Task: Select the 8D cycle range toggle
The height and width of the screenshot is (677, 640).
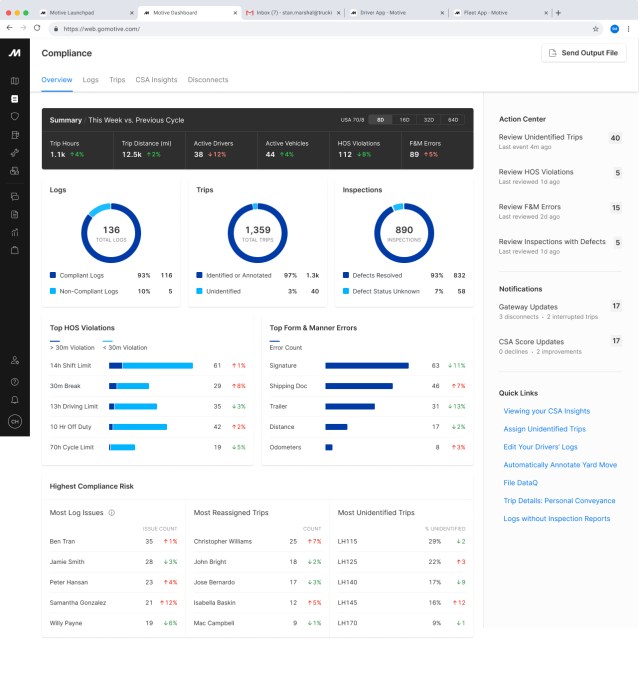Action: [x=380, y=119]
